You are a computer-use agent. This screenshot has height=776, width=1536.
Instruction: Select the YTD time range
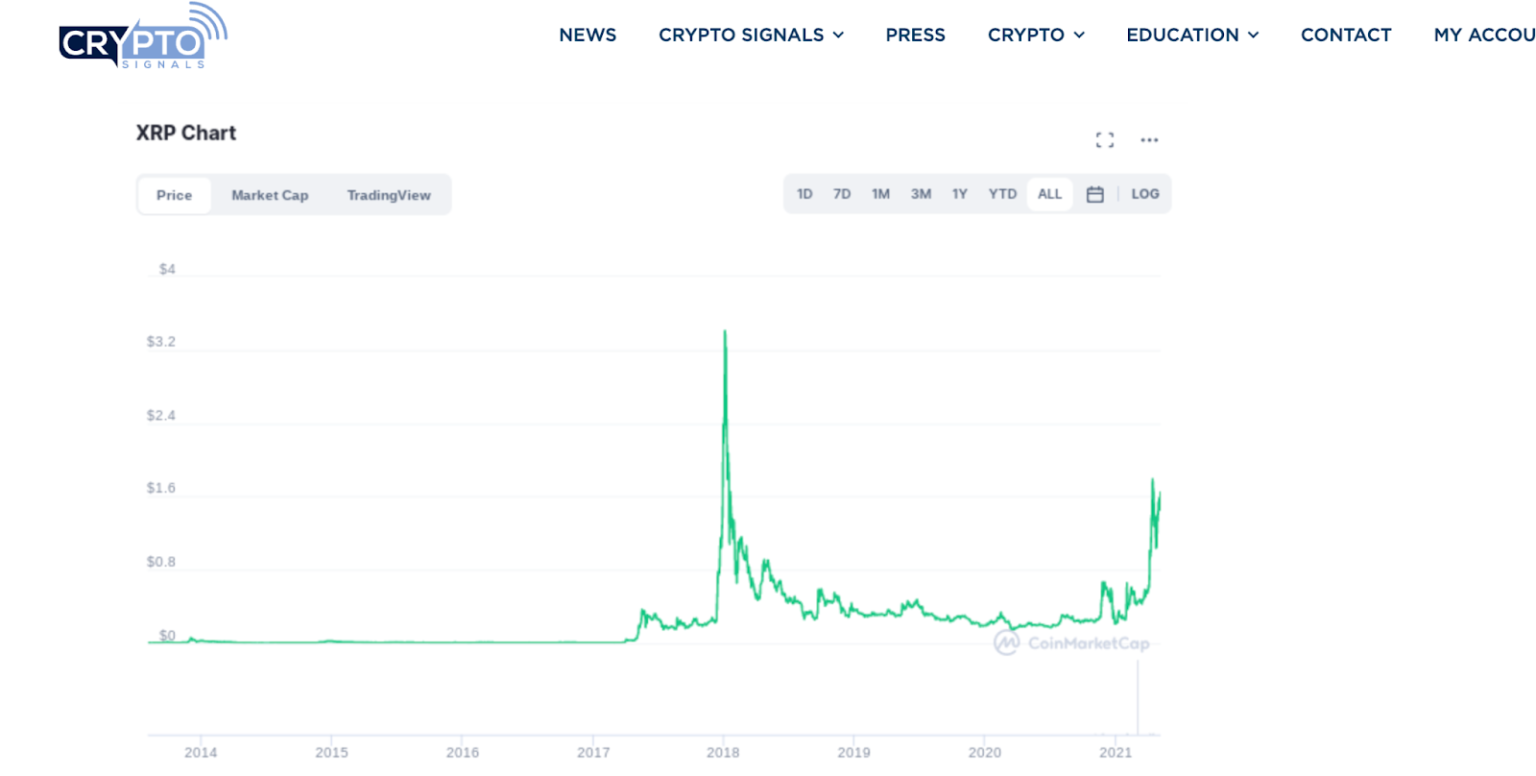pyautogui.click(x=1002, y=194)
